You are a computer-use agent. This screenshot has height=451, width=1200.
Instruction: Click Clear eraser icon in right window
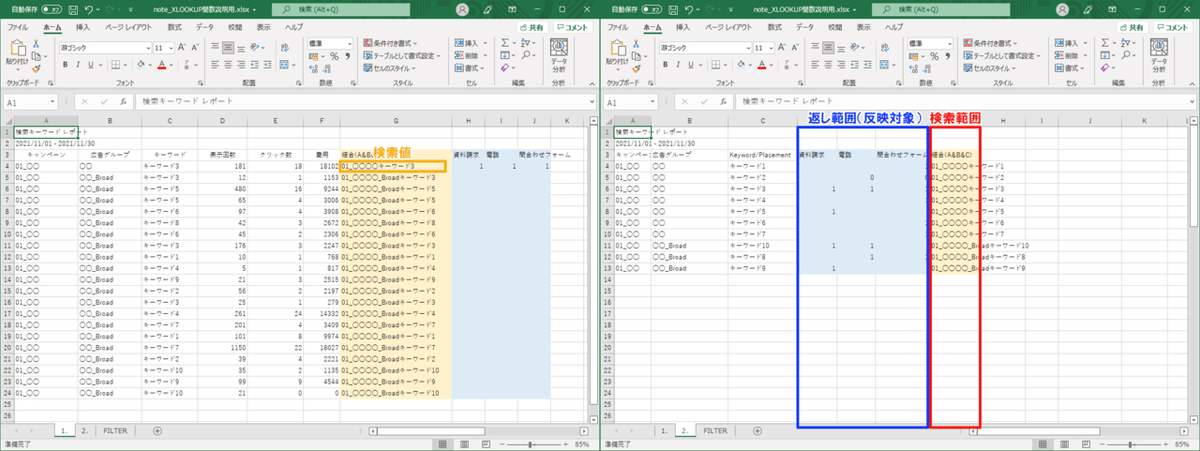[x=1104, y=68]
